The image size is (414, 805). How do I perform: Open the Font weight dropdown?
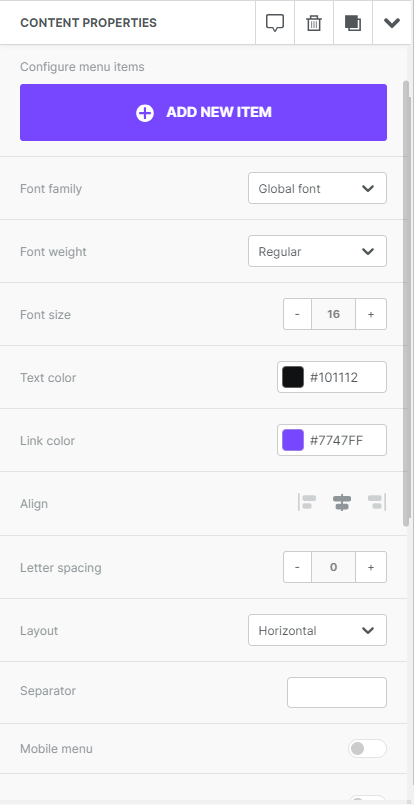click(317, 251)
